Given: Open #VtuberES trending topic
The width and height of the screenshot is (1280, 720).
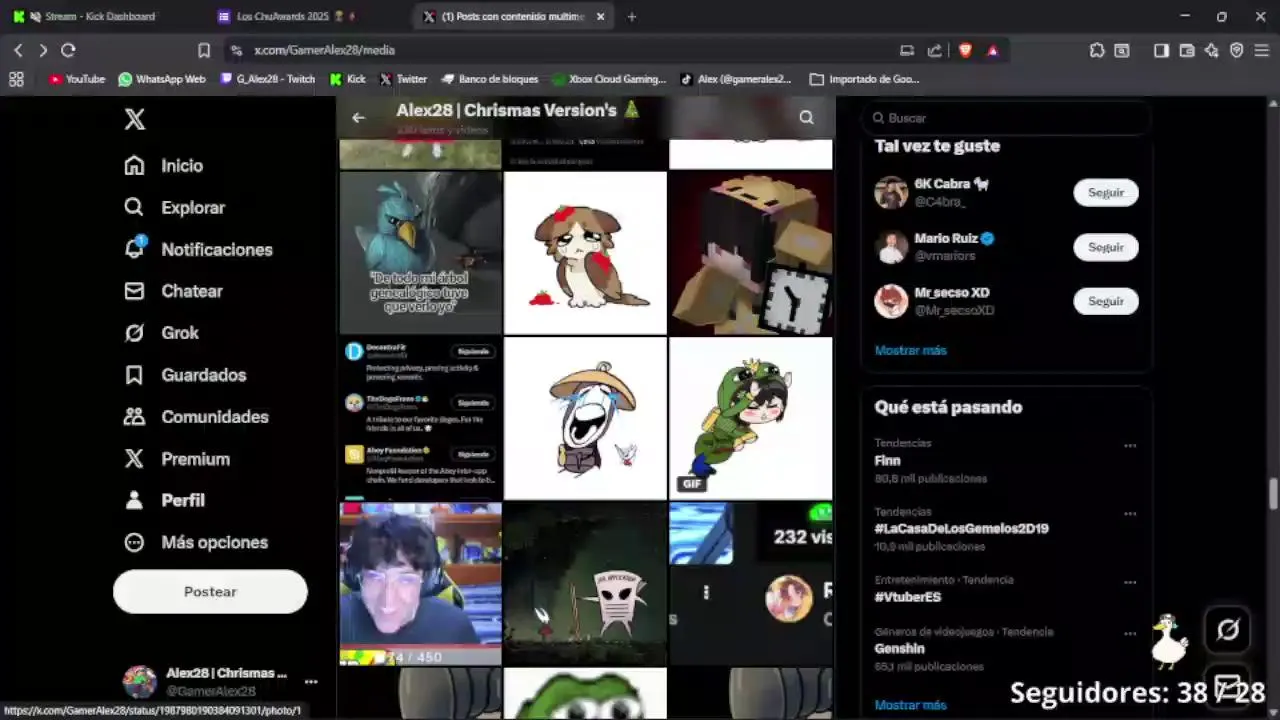Looking at the screenshot, I should pos(907,597).
